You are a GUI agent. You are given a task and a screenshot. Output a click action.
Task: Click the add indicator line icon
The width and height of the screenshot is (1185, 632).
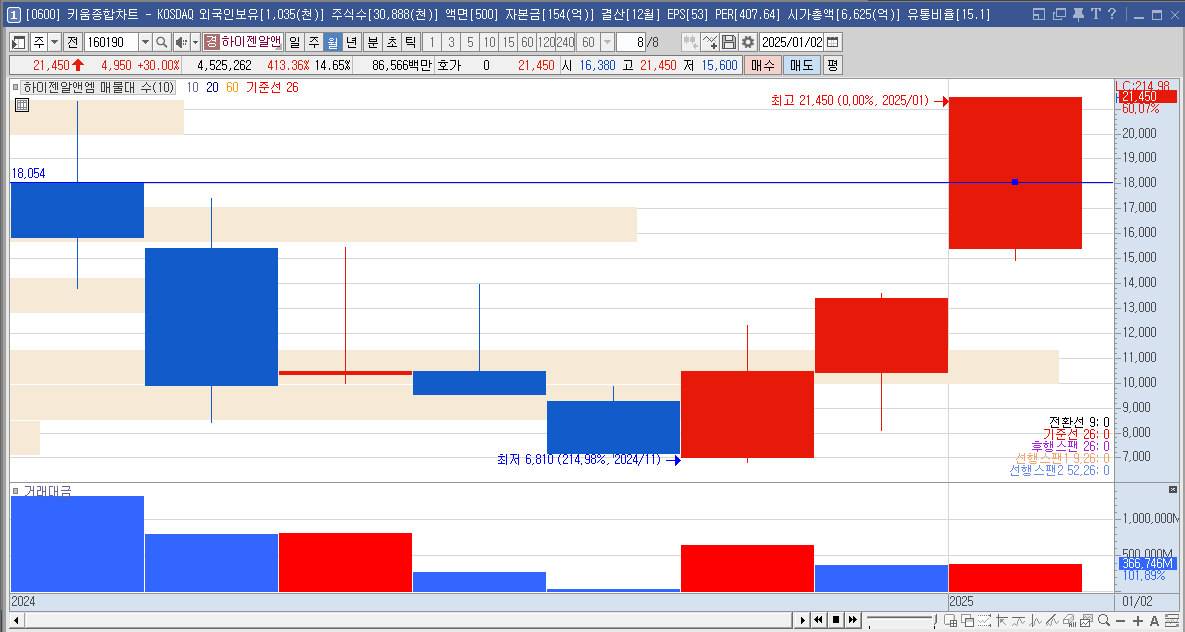click(710, 42)
